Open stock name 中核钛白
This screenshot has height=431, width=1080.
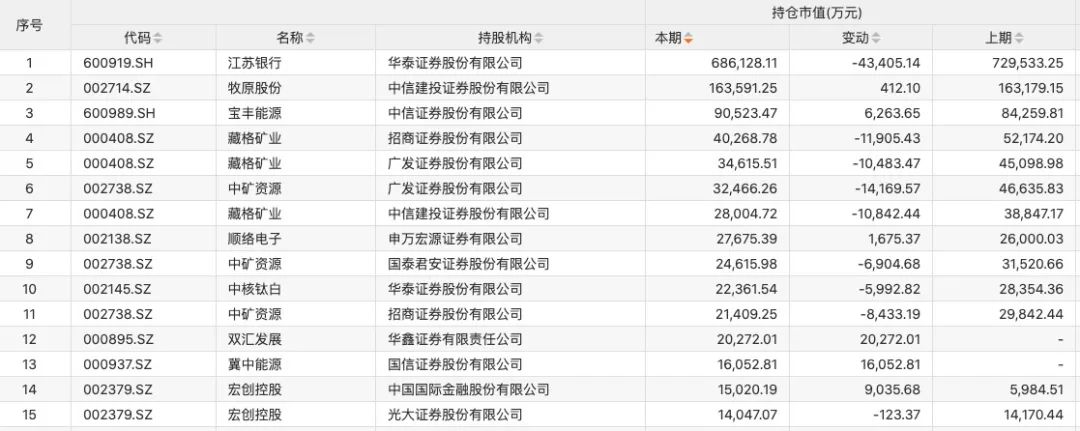(x=254, y=289)
